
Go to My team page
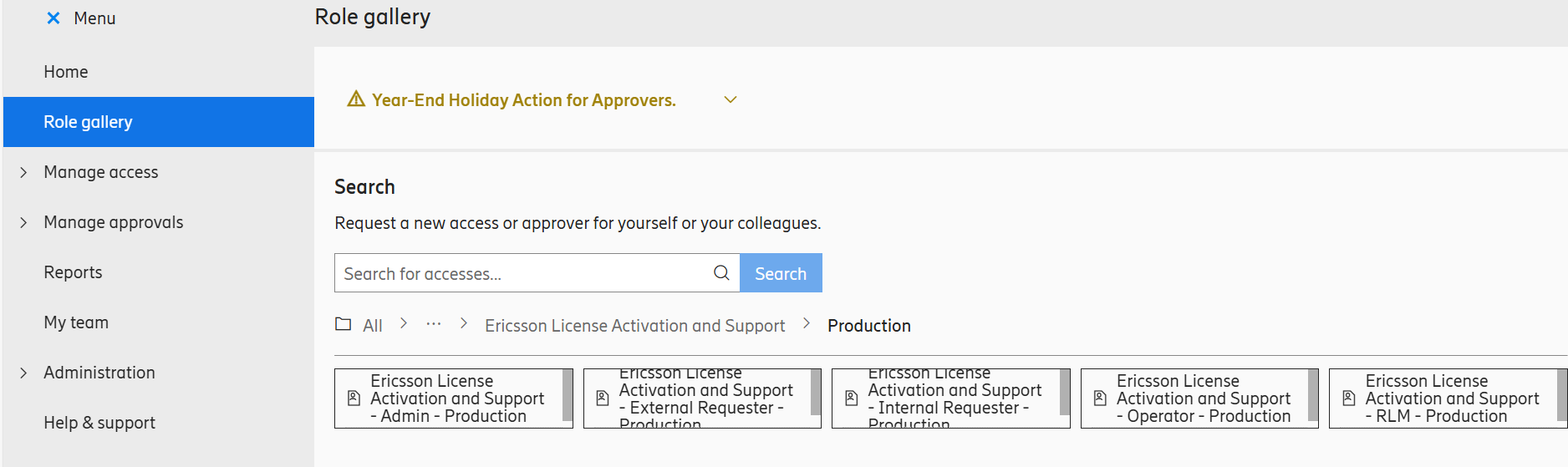pos(76,322)
